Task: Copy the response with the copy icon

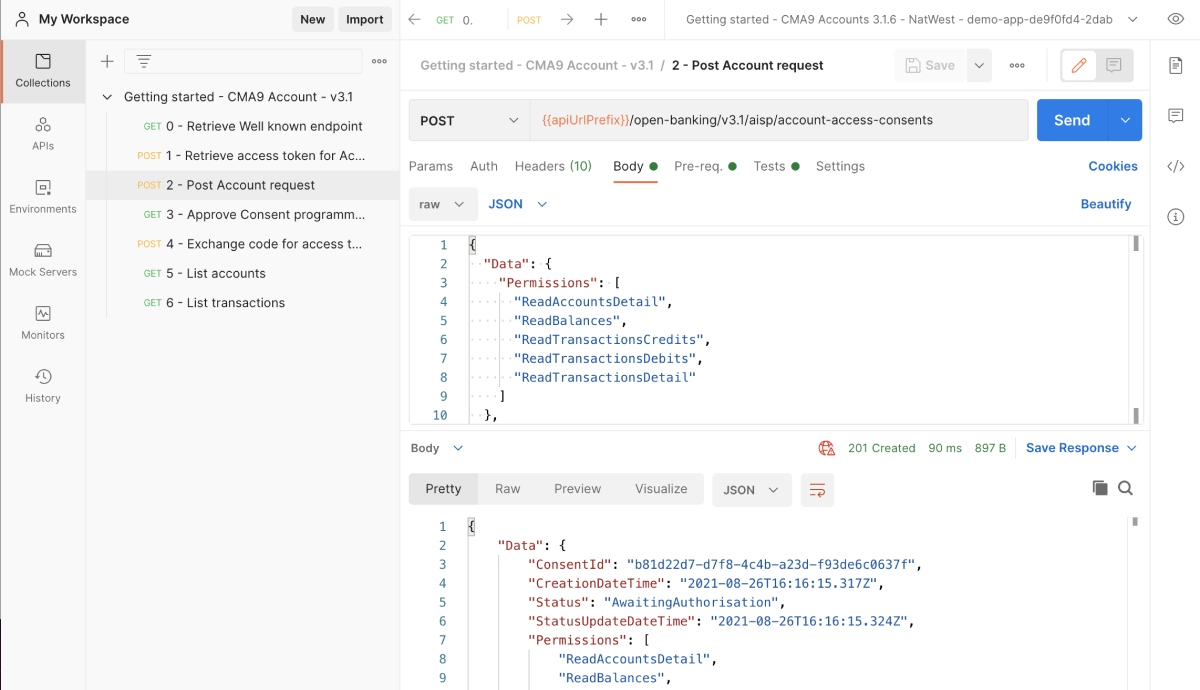Action: point(1100,488)
